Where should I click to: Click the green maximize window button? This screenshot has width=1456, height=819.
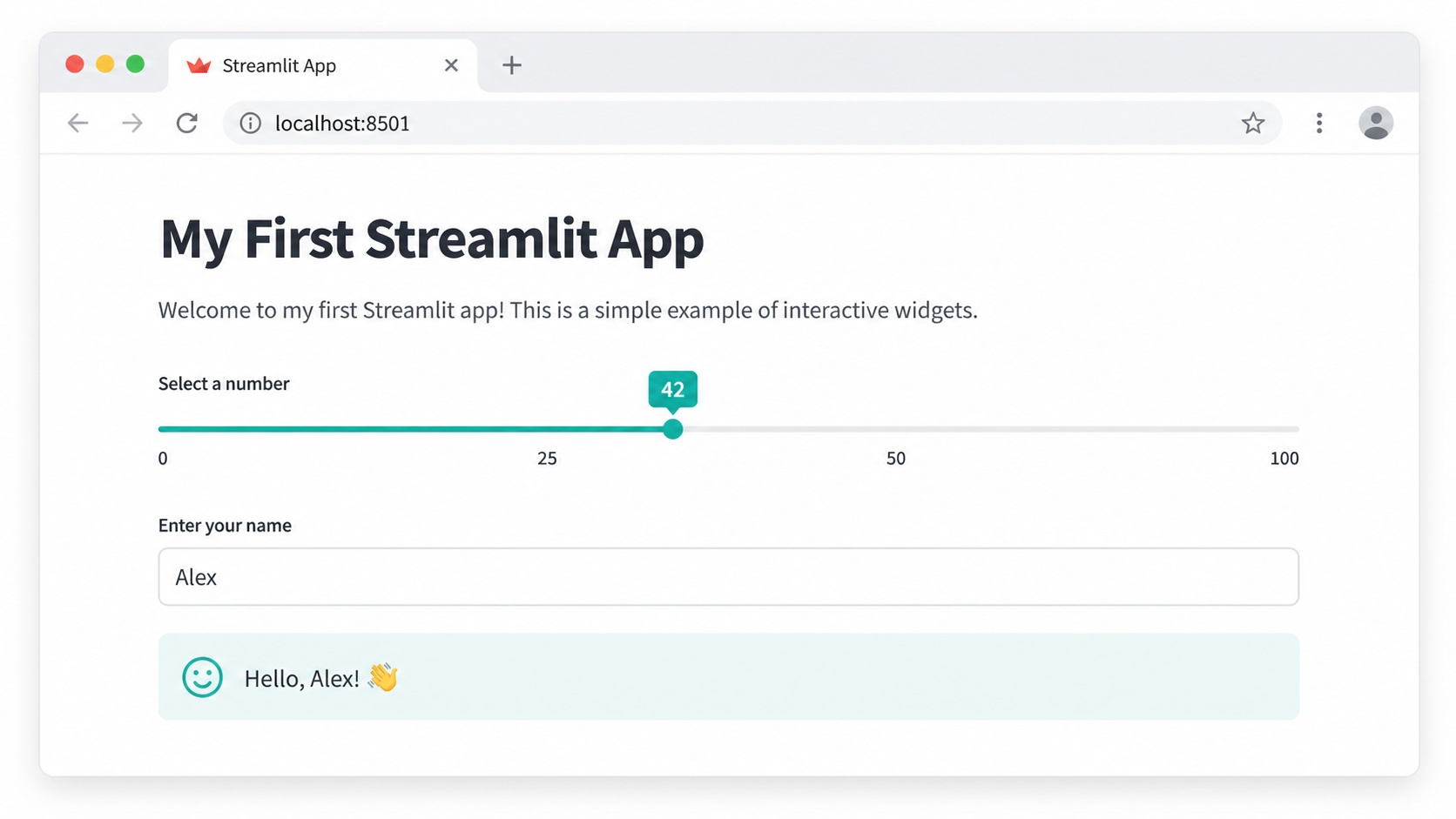pos(135,64)
